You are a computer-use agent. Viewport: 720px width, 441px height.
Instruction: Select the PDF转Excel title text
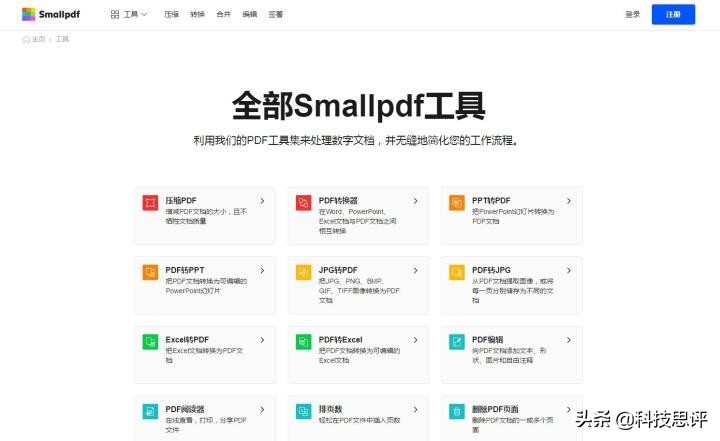[x=340, y=339]
